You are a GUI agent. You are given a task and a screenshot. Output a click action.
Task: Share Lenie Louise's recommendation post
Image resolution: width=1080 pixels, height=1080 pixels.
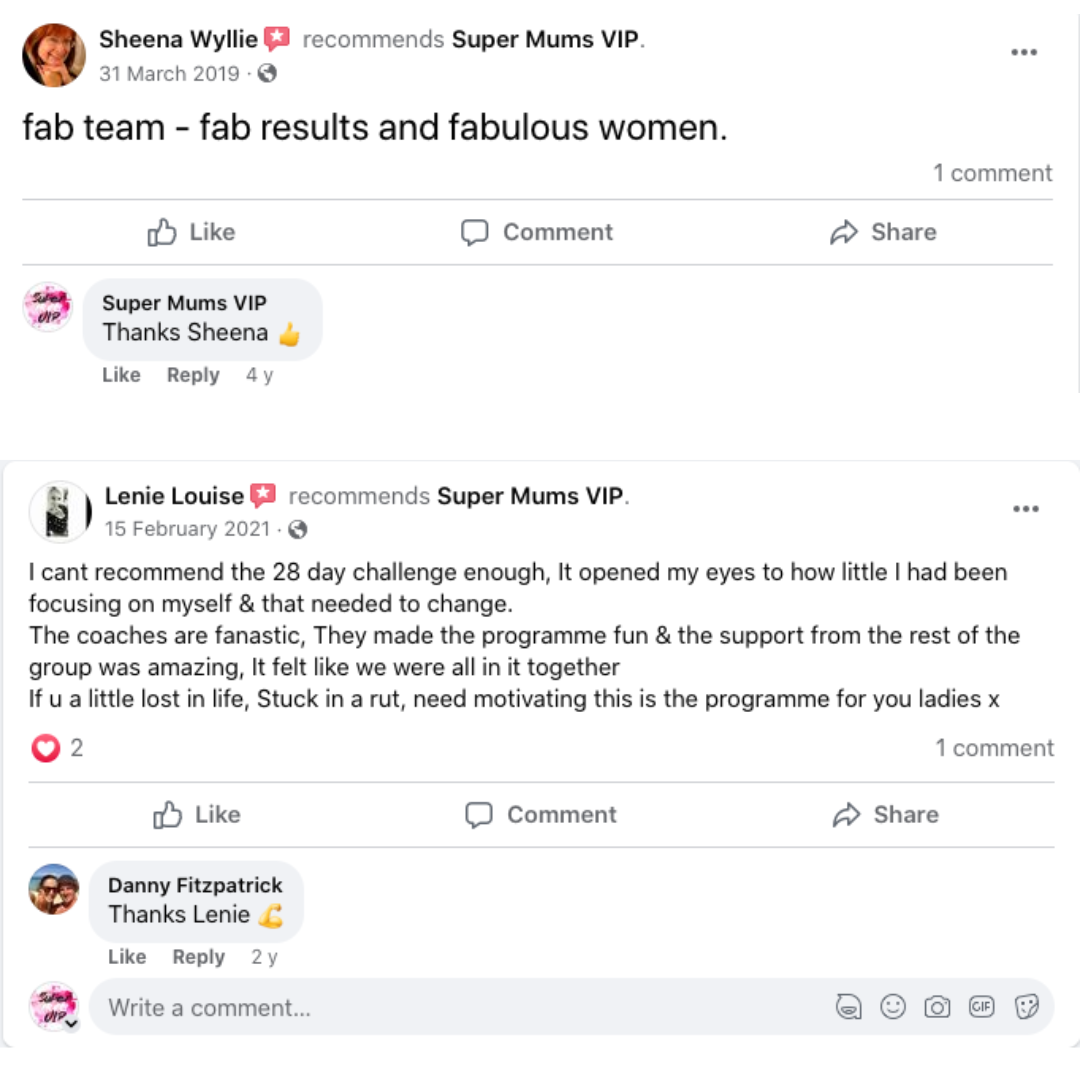point(885,815)
